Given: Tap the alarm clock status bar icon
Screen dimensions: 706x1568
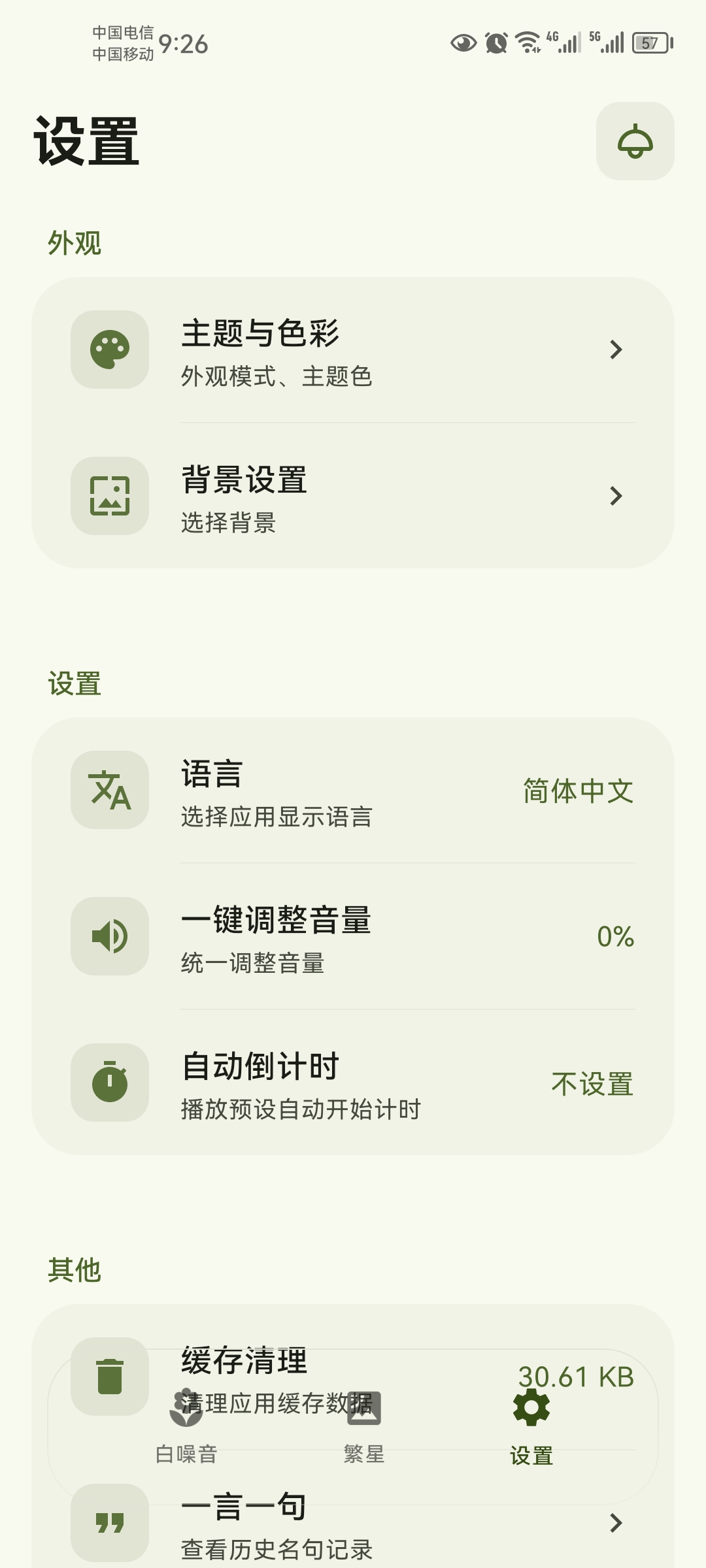Looking at the screenshot, I should point(496,44).
